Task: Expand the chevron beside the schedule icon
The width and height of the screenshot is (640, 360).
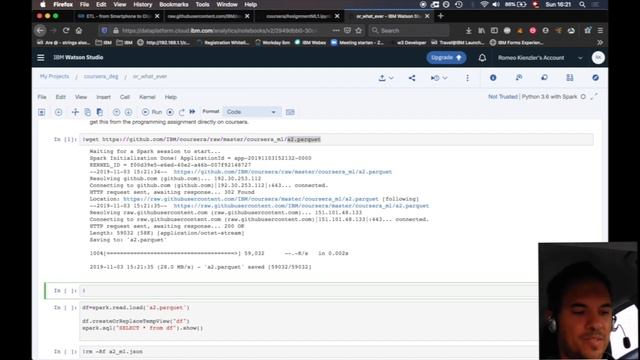Action: click(445, 78)
